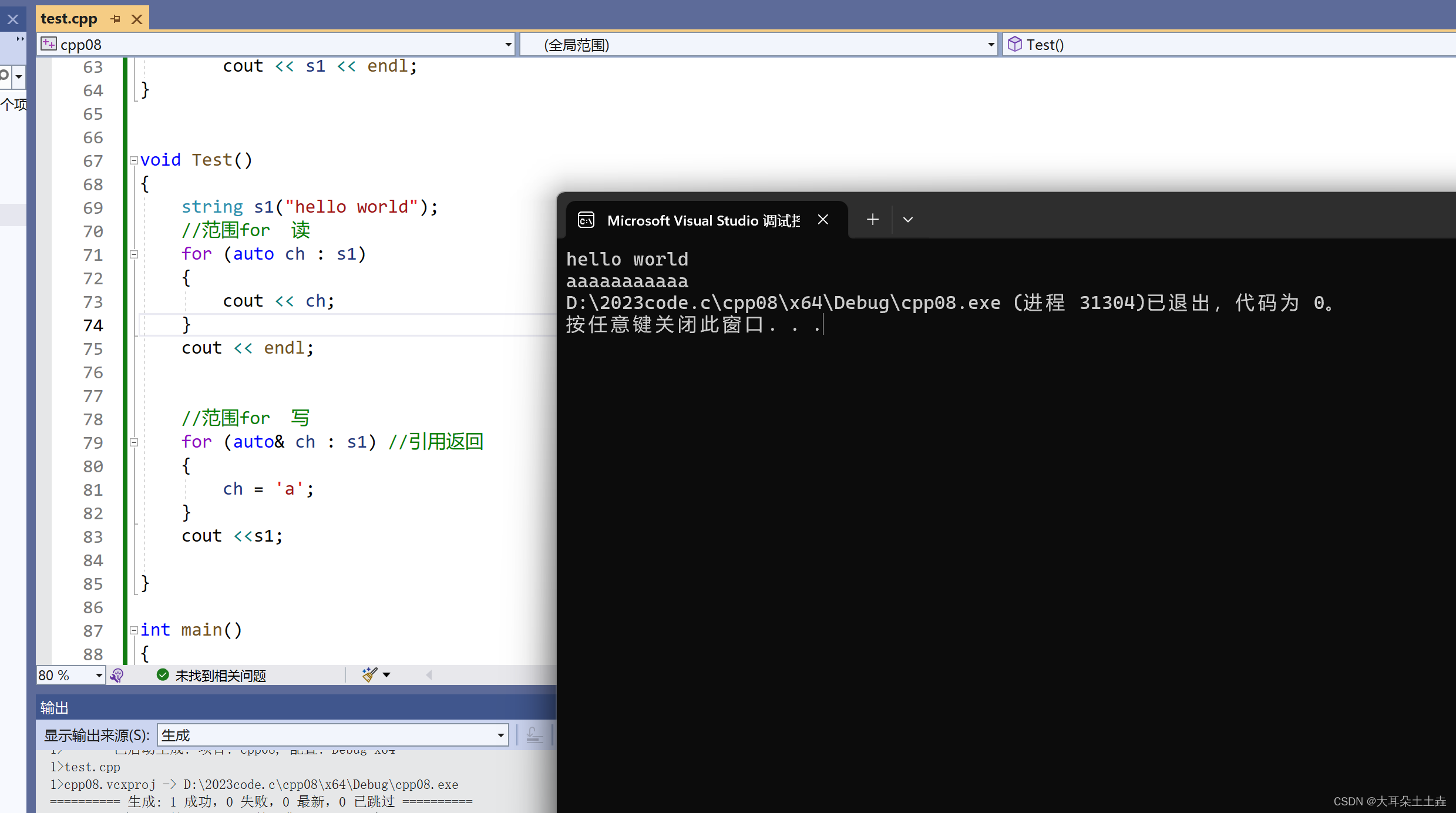This screenshot has height=813, width=1456.
Task: Click the 显示输出来源(S): label
Action: point(97,735)
